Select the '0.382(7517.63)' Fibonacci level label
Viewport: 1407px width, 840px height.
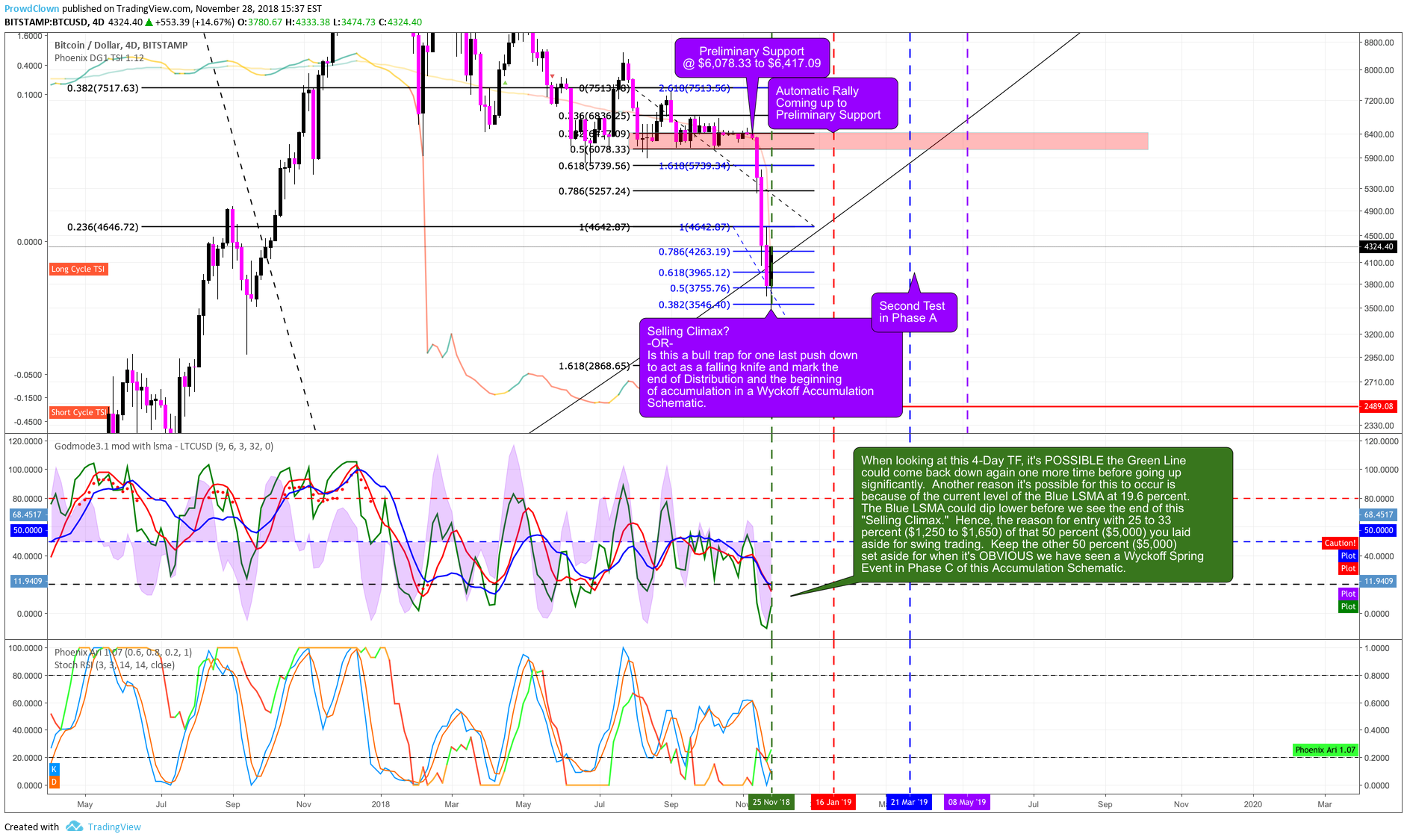pyautogui.click(x=103, y=88)
